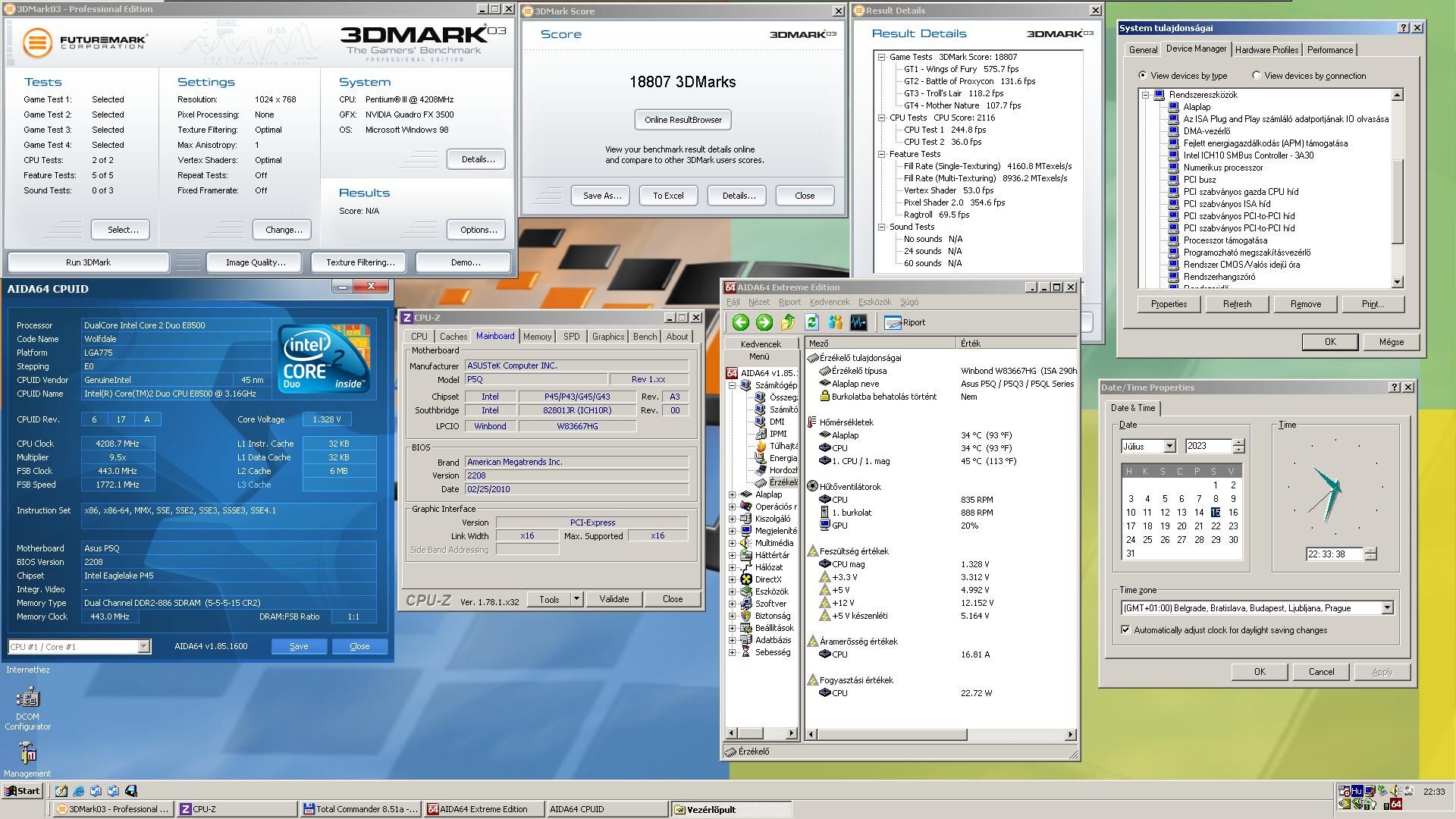Image resolution: width=1456 pixels, height=819 pixels.
Task: Click AIDA64 tray icon in system tray
Action: click(x=1396, y=805)
